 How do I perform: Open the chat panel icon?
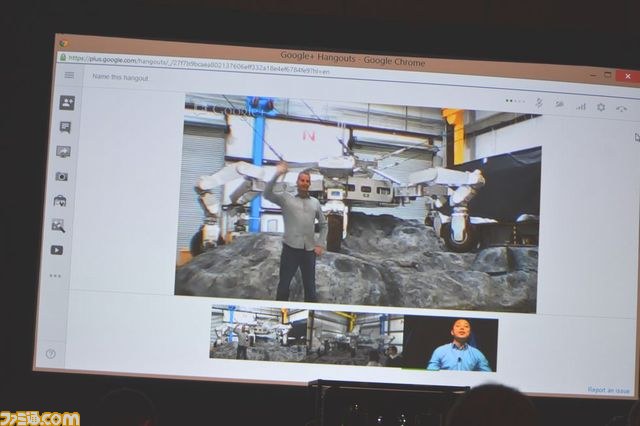click(x=65, y=127)
